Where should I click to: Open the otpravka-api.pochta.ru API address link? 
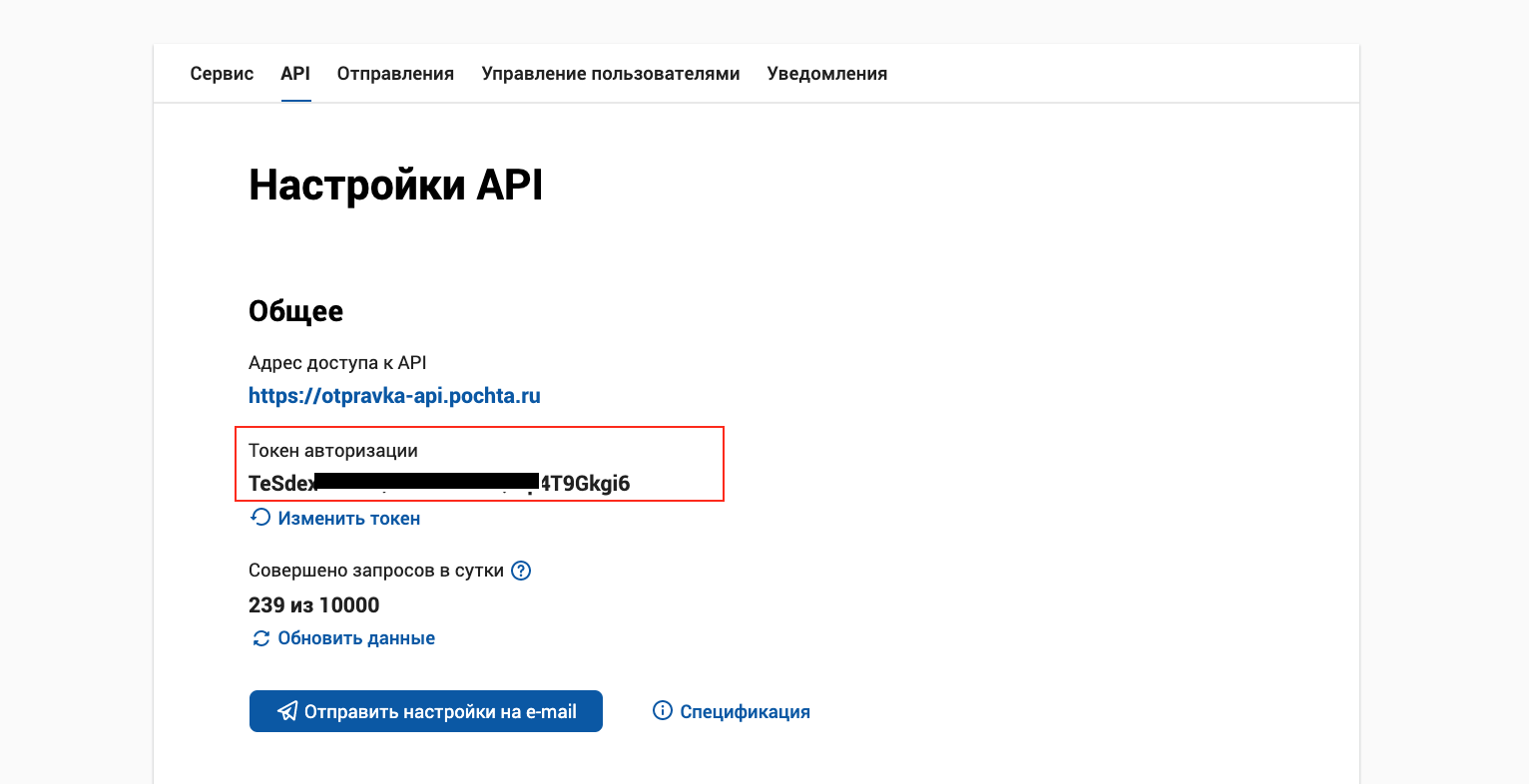point(394,396)
